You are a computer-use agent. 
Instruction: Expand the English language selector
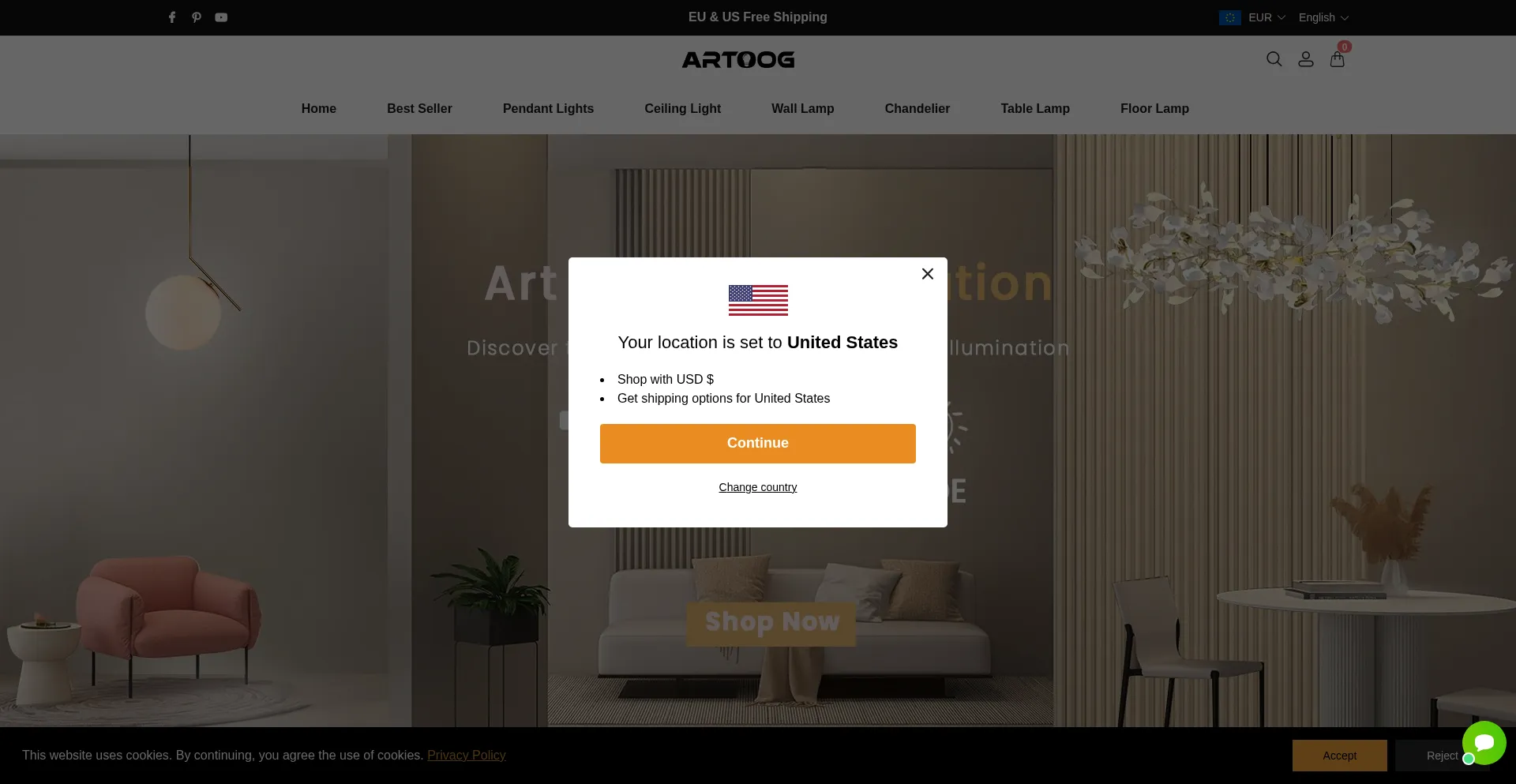pos(1323,17)
